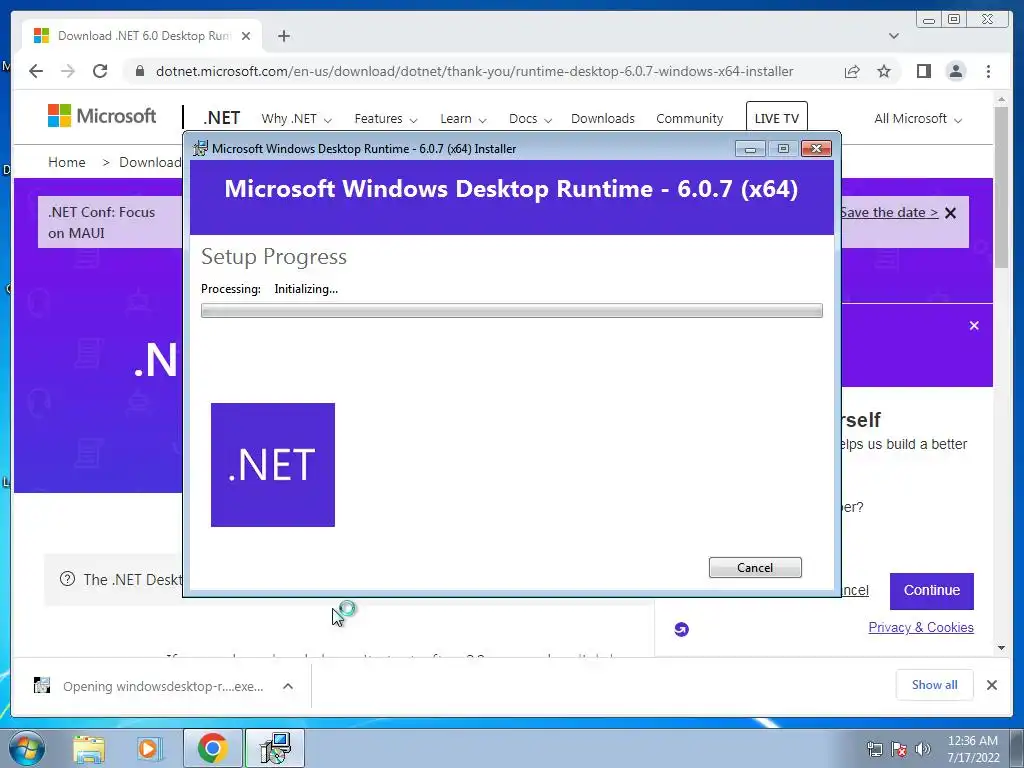This screenshot has width=1024, height=768.
Task: Click the installer title bar icon
Action: [x=200, y=148]
